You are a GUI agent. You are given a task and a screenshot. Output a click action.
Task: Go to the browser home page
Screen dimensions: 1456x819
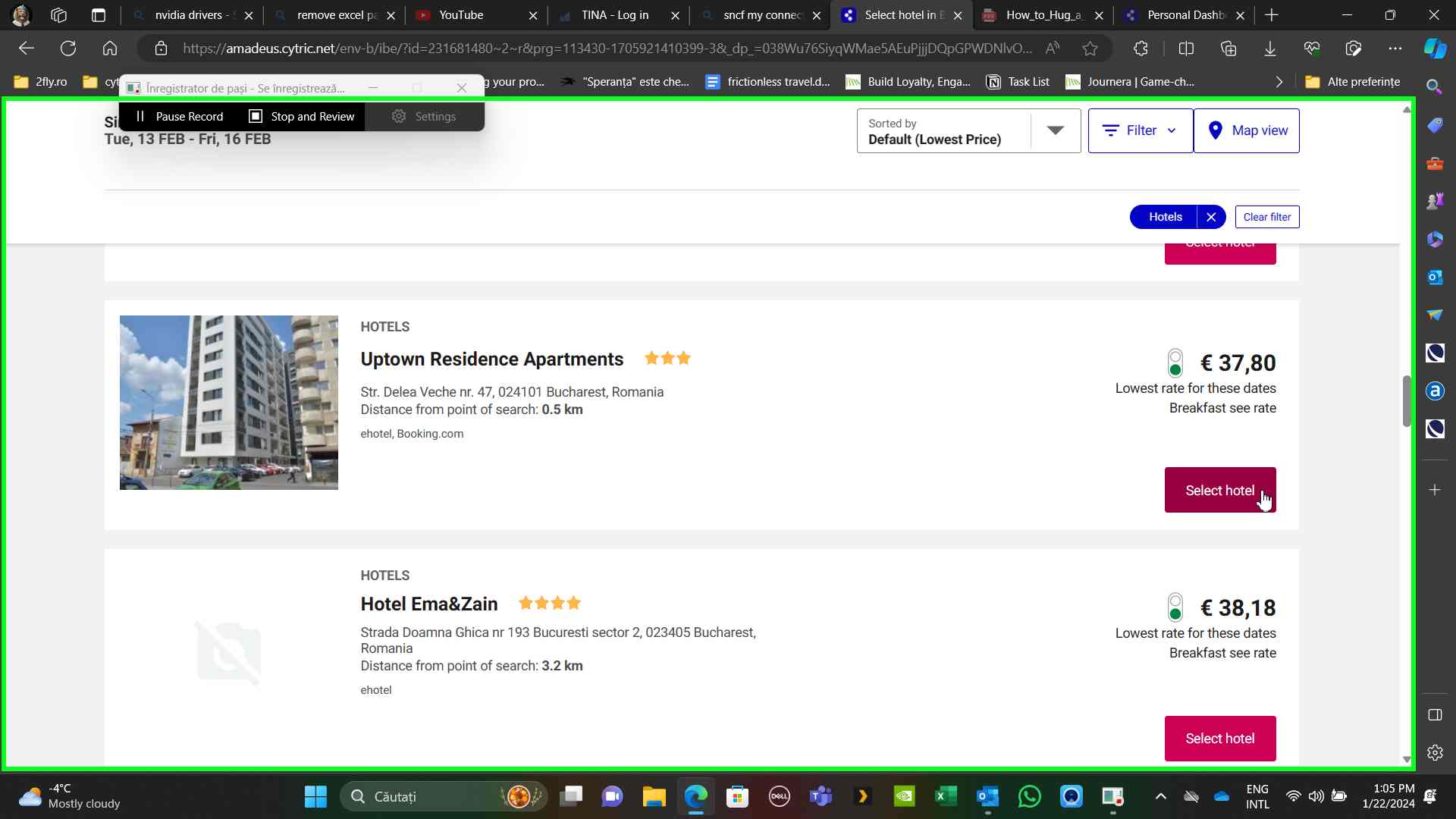click(110, 49)
